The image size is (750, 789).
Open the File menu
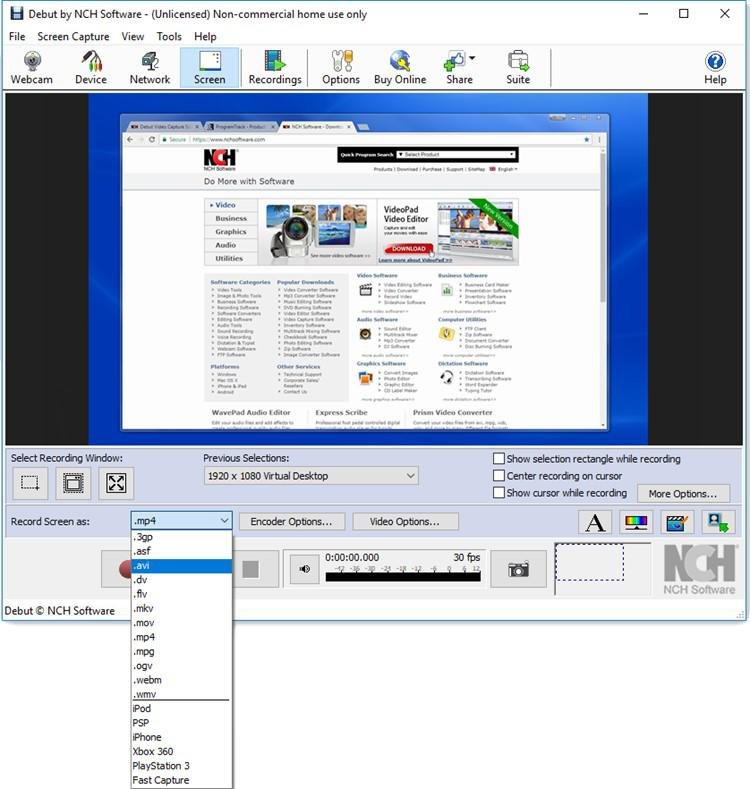tap(17, 36)
